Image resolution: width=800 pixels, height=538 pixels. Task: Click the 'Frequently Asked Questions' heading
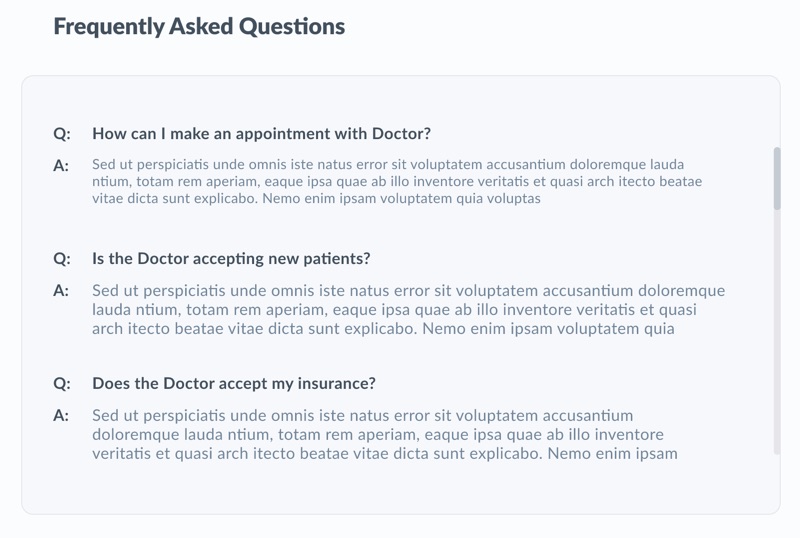pyautogui.click(x=199, y=27)
